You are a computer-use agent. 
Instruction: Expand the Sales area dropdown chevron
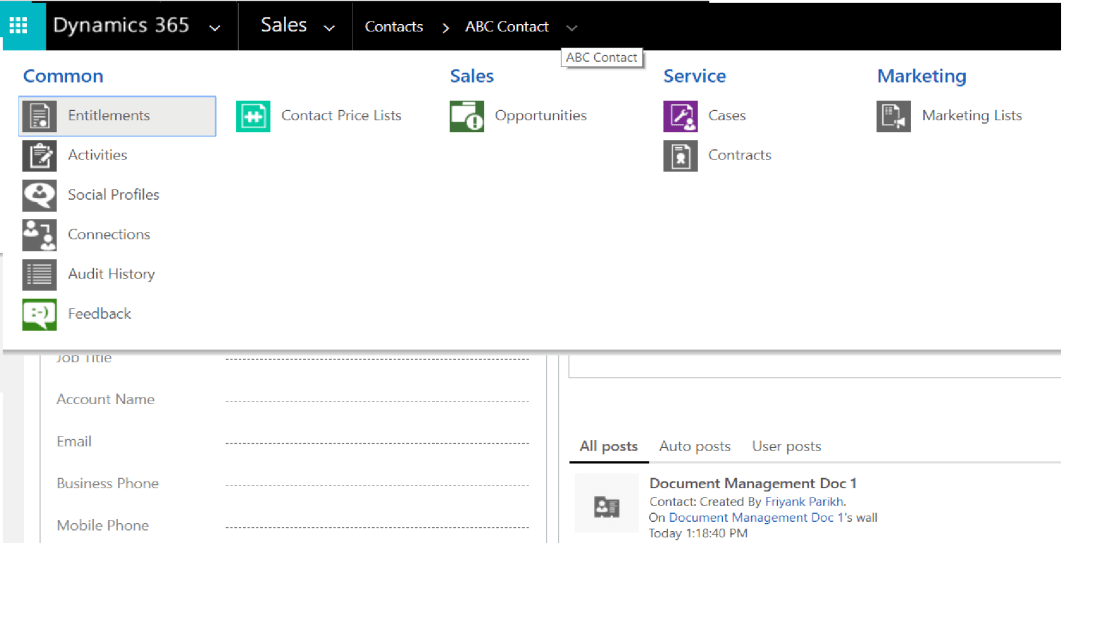329,28
